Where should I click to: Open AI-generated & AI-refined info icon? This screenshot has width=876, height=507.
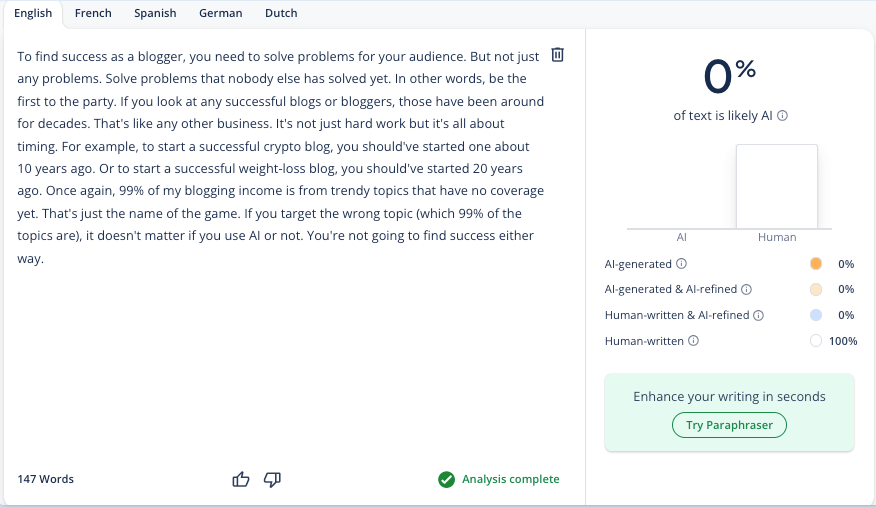pyautogui.click(x=746, y=289)
